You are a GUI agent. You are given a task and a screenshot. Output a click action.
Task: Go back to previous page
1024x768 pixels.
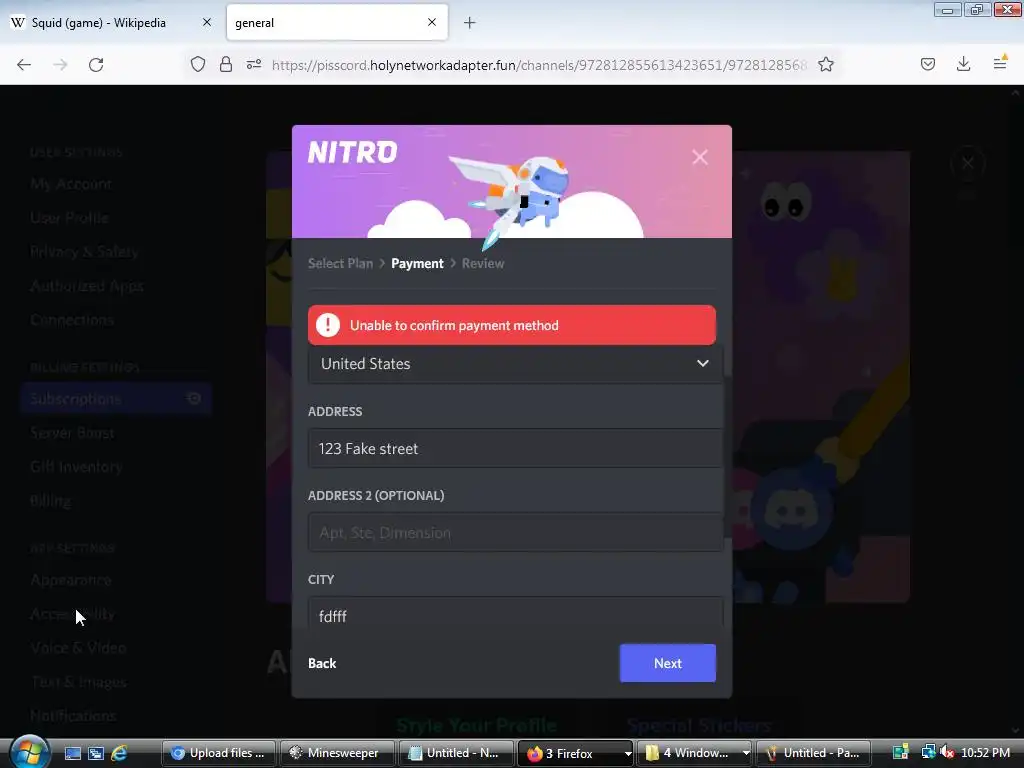click(24, 64)
